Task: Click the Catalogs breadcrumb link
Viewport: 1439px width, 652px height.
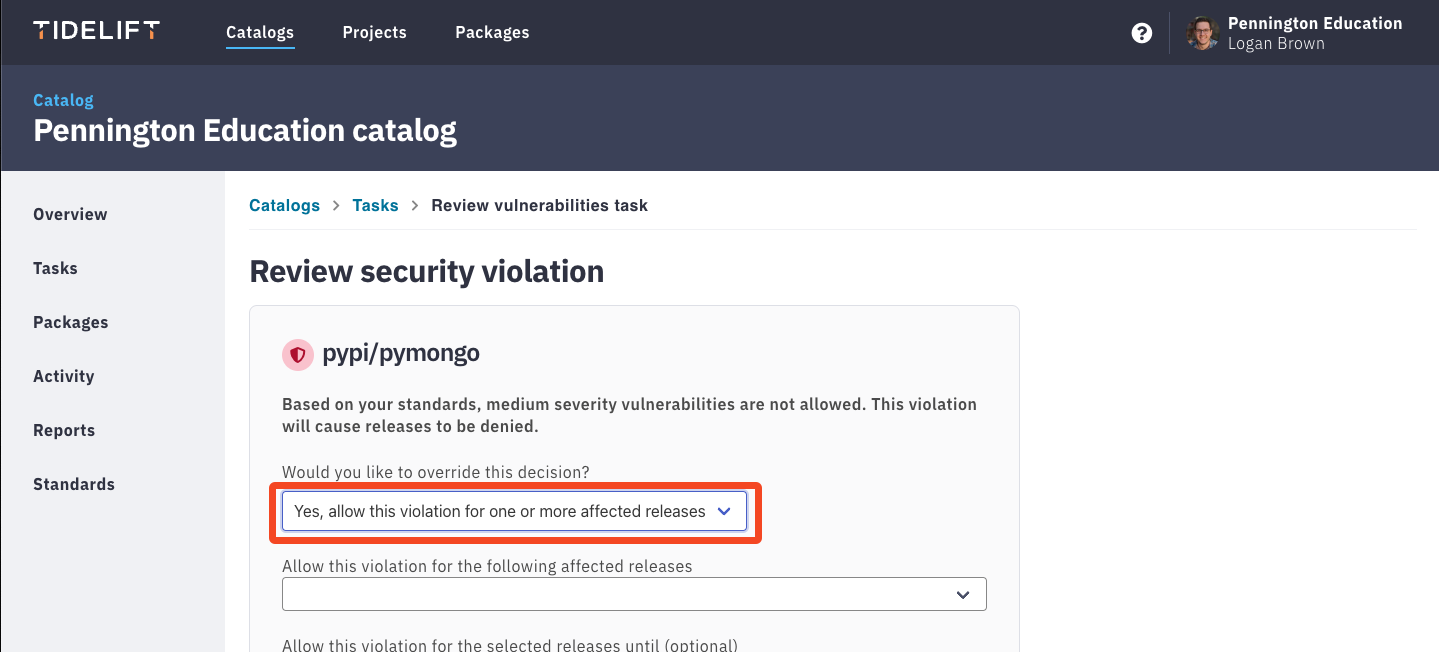Action: (284, 205)
